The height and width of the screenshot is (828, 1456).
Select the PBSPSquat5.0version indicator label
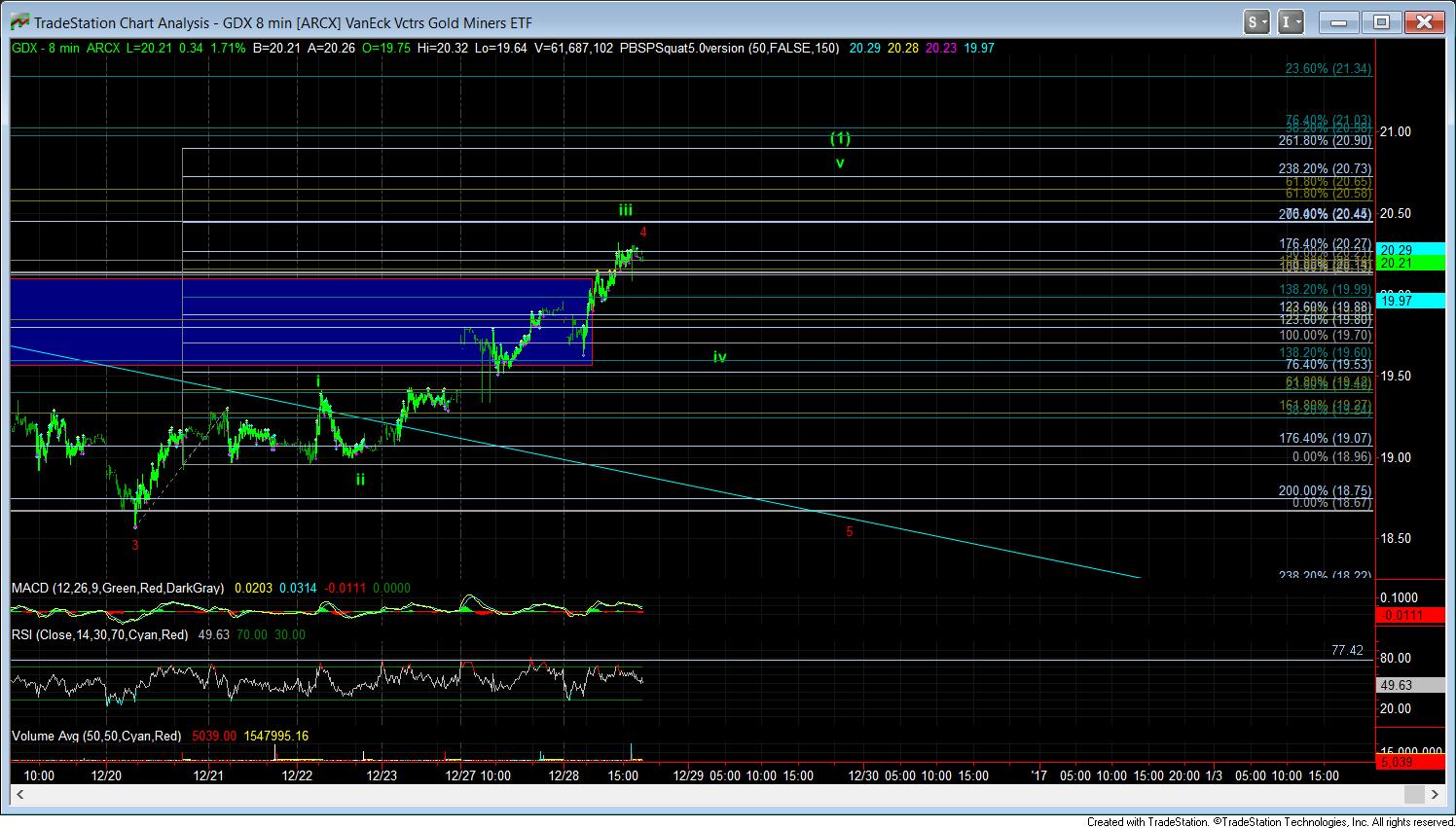click(x=729, y=48)
